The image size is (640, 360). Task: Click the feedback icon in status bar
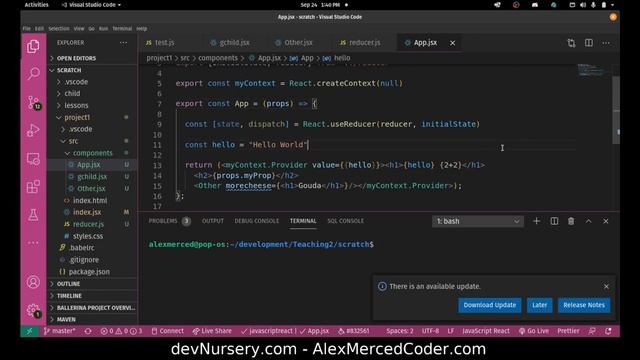(592, 331)
